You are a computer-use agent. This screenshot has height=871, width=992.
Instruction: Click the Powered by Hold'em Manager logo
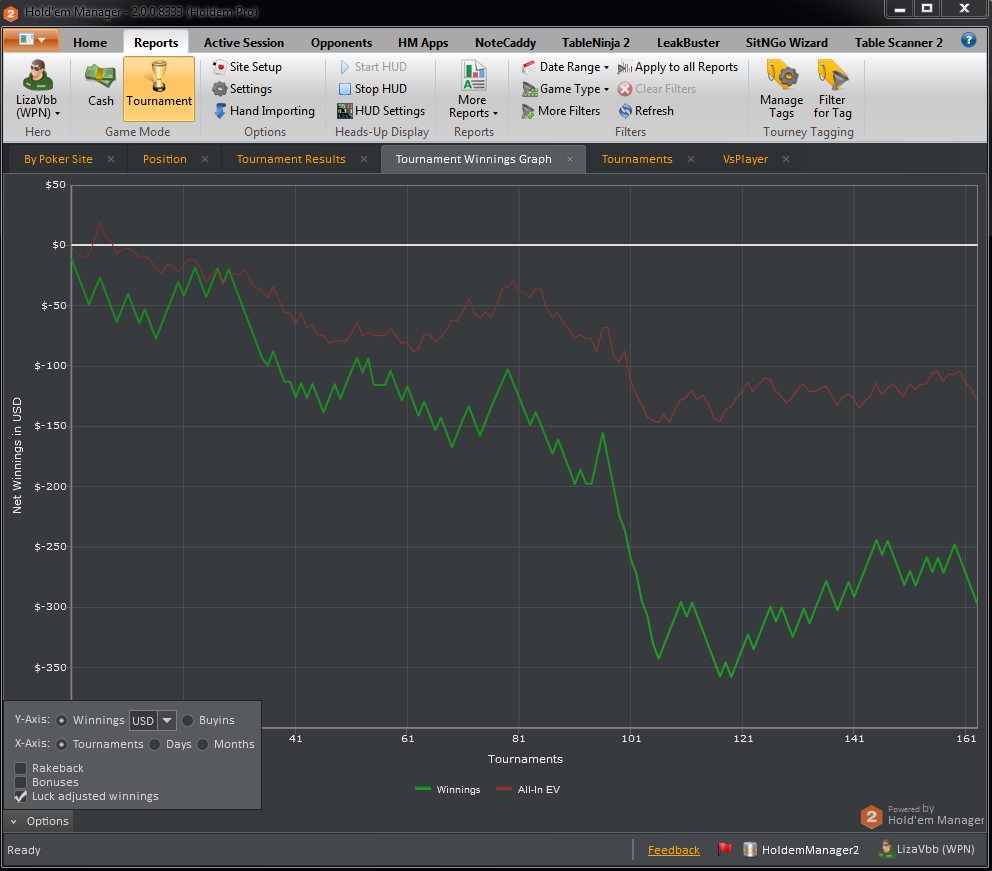pos(922,815)
